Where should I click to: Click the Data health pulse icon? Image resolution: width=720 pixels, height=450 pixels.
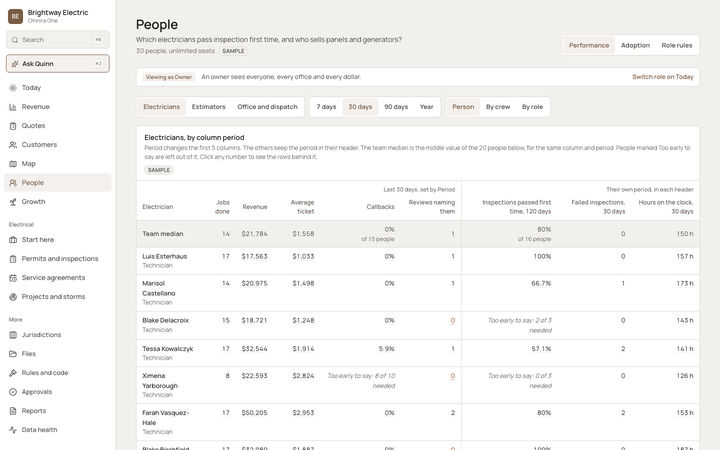coord(13,430)
